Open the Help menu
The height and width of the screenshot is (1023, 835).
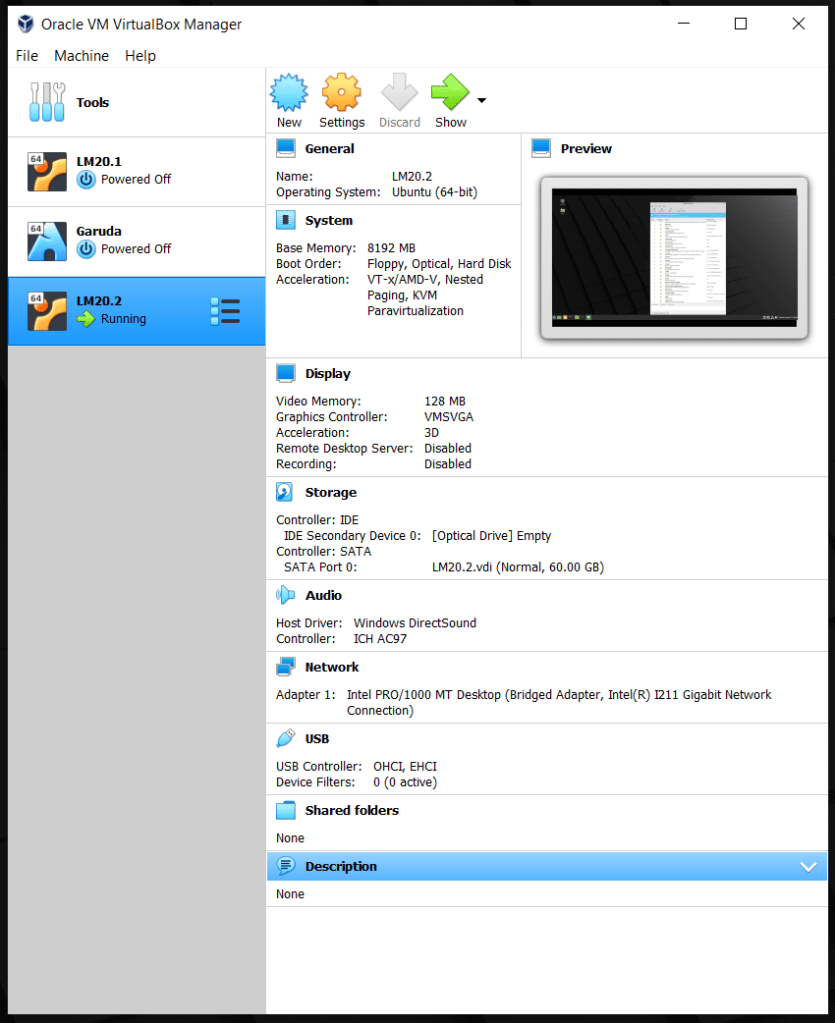click(140, 56)
